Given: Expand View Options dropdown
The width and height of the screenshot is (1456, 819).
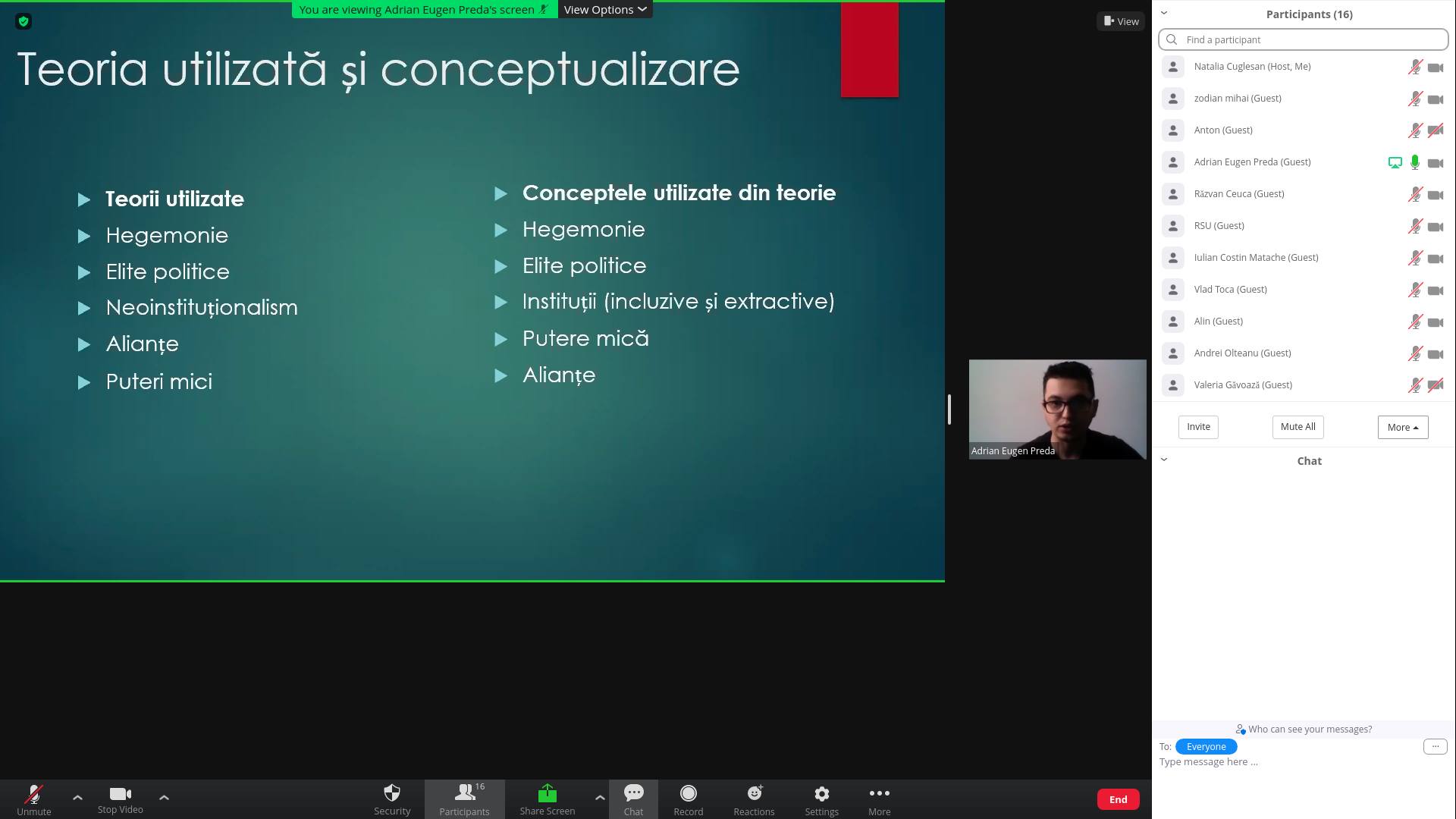Looking at the screenshot, I should [x=605, y=9].
